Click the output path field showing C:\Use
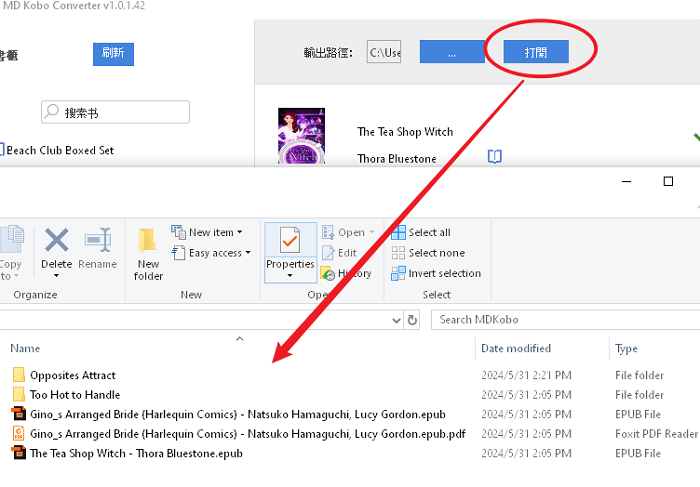Image resolution: width=700 pixels, height=487 pixels. [x=384, y=52]
